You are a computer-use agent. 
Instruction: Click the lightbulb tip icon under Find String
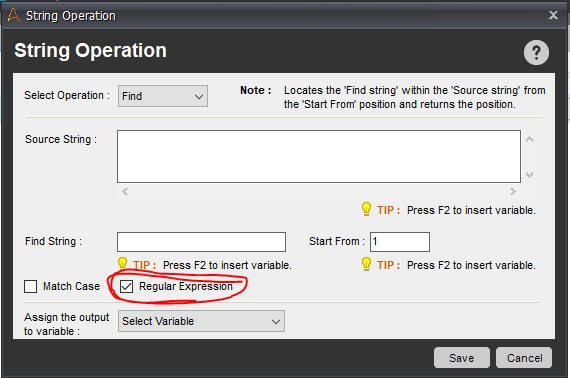123,264
